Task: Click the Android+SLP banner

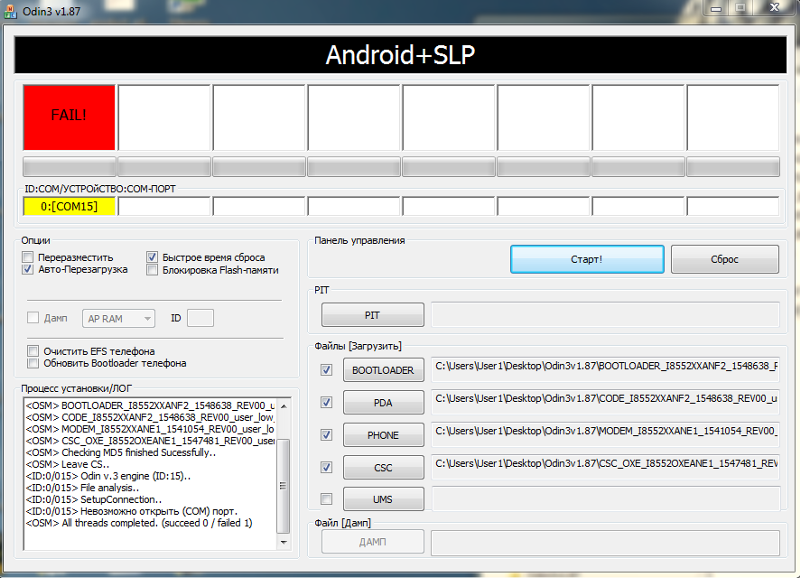Action: (x=401, y=55)
